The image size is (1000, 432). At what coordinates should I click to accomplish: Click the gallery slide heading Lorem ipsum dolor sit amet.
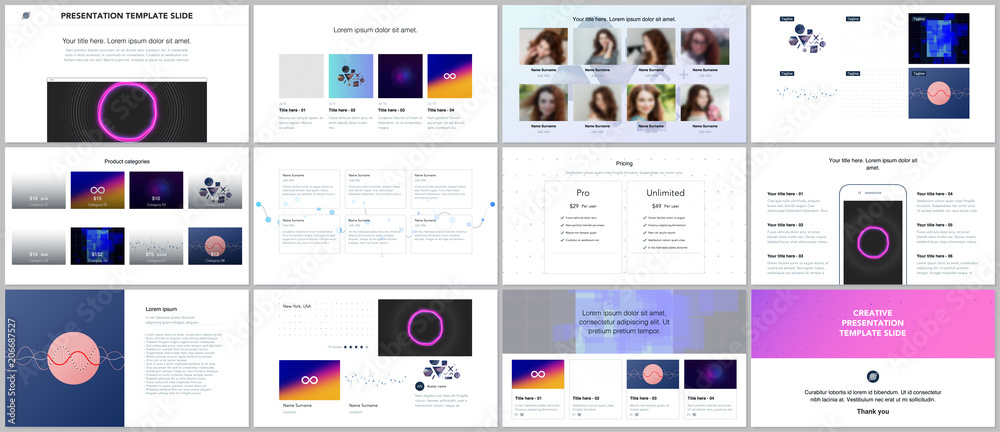(376, 30)
